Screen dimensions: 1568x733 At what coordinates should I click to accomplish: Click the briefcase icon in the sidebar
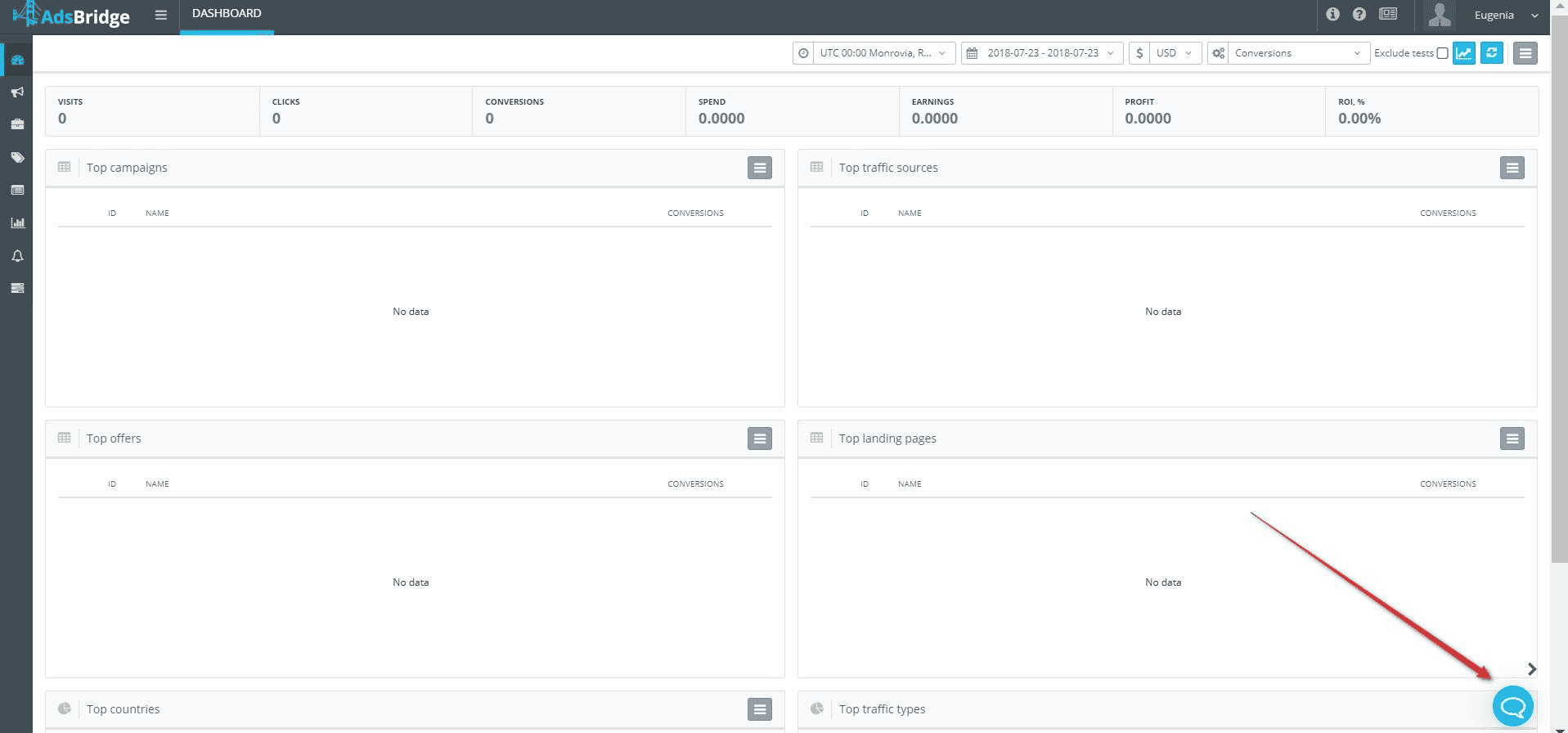pyautogui.click(x=17, y=124)
